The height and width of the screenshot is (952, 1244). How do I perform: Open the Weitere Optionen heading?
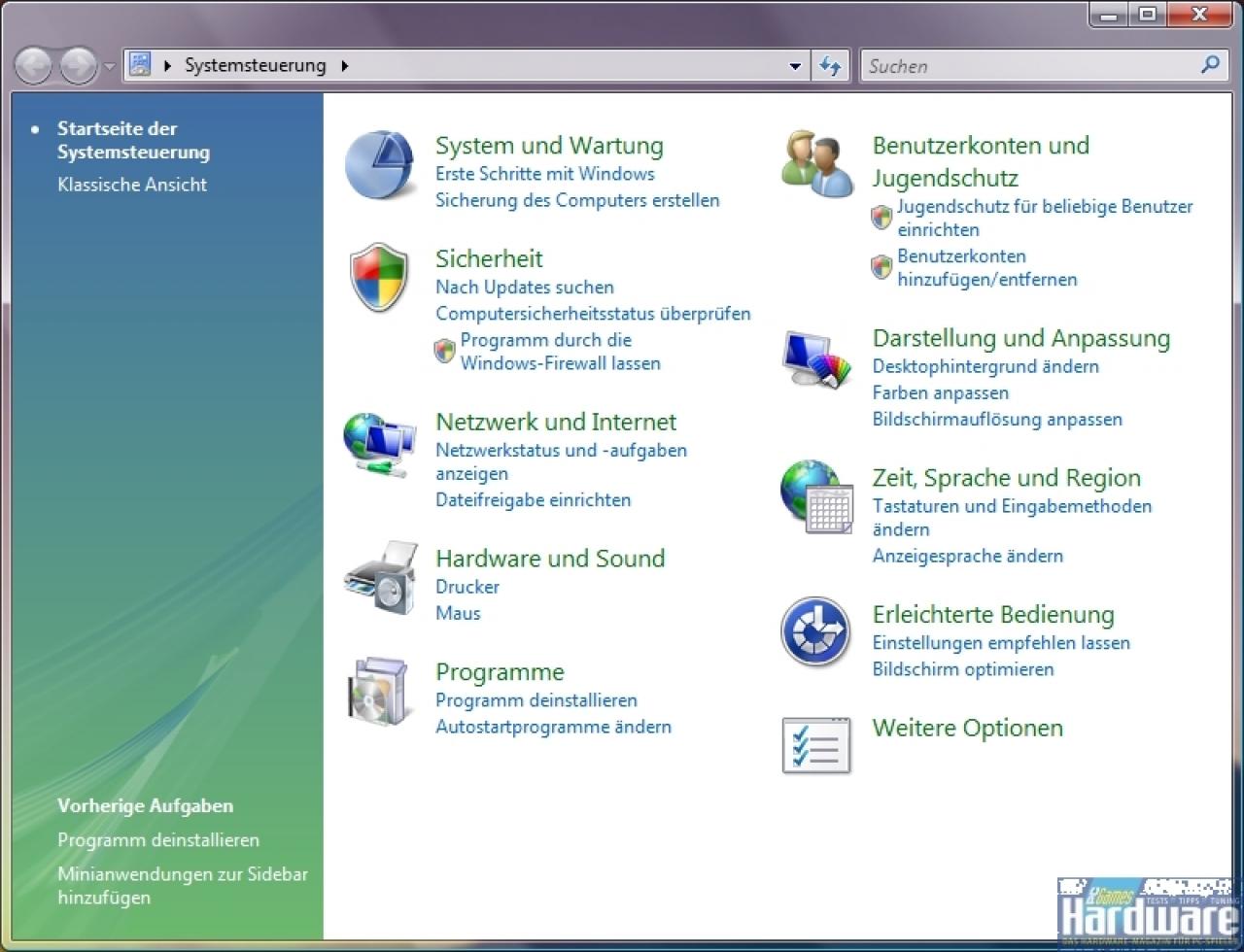968,729
